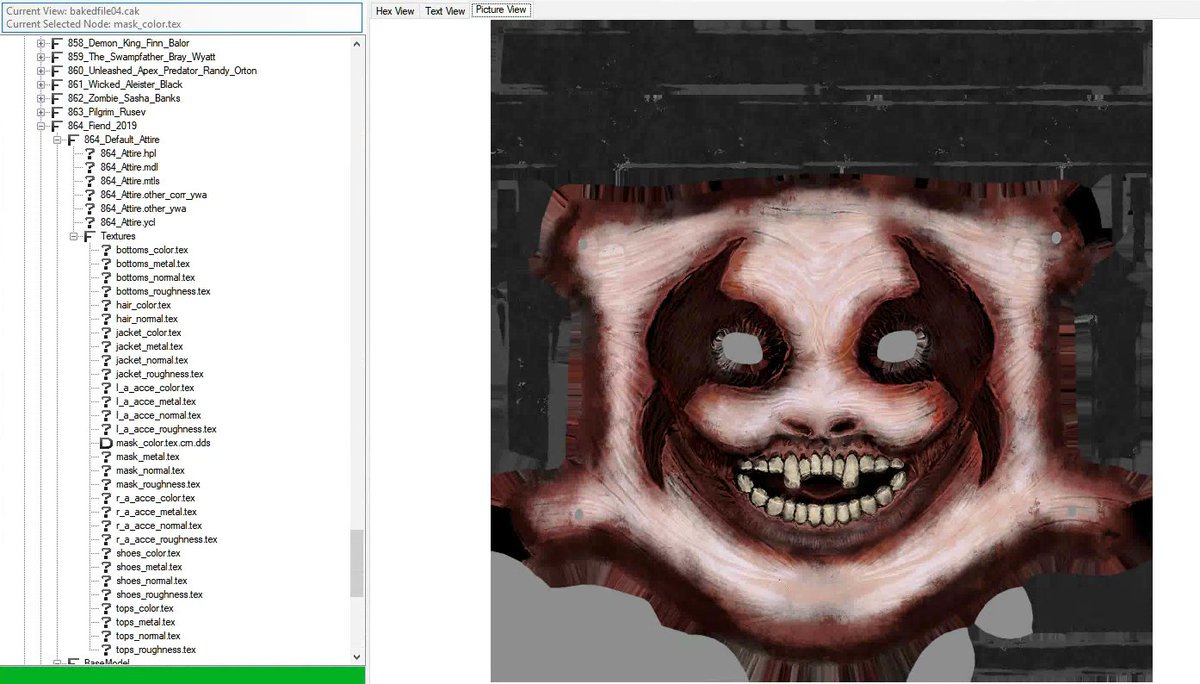1200x684 pixels.
Task: Click file icon of 864_Attire.ycl
Action: [x=90, y=222]
